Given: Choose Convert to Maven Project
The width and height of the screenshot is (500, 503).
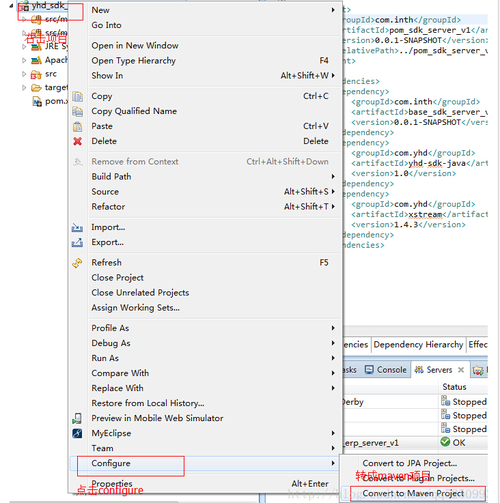Looking at the screenshot, I should coord(413,493).
